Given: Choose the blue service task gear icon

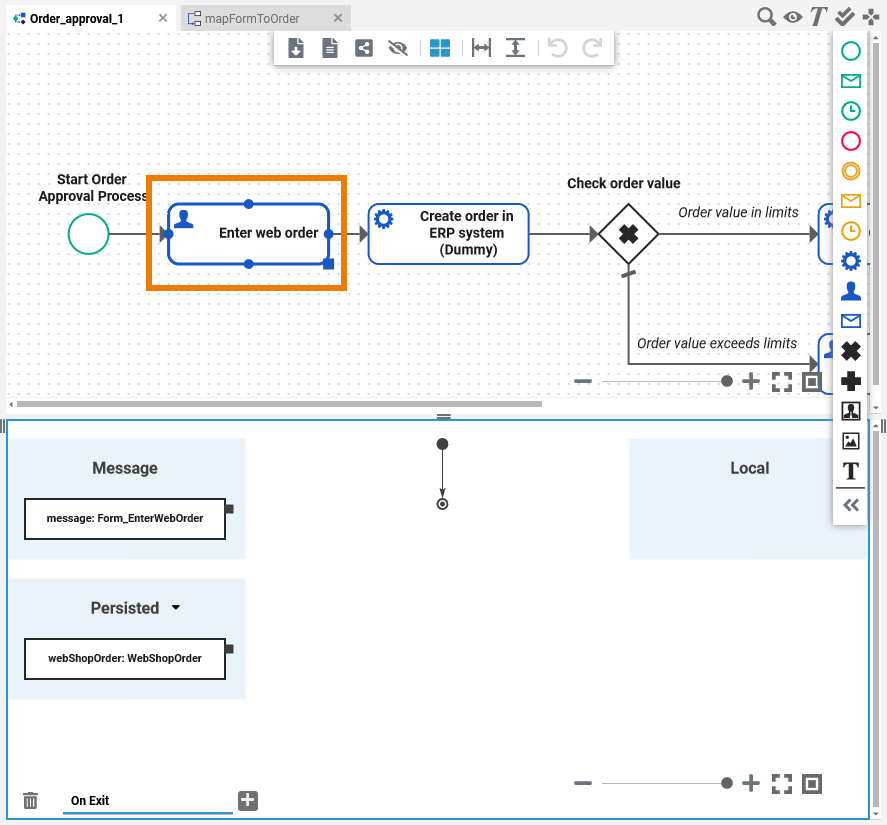Looking at the screenshot, I should click(850, 261).
